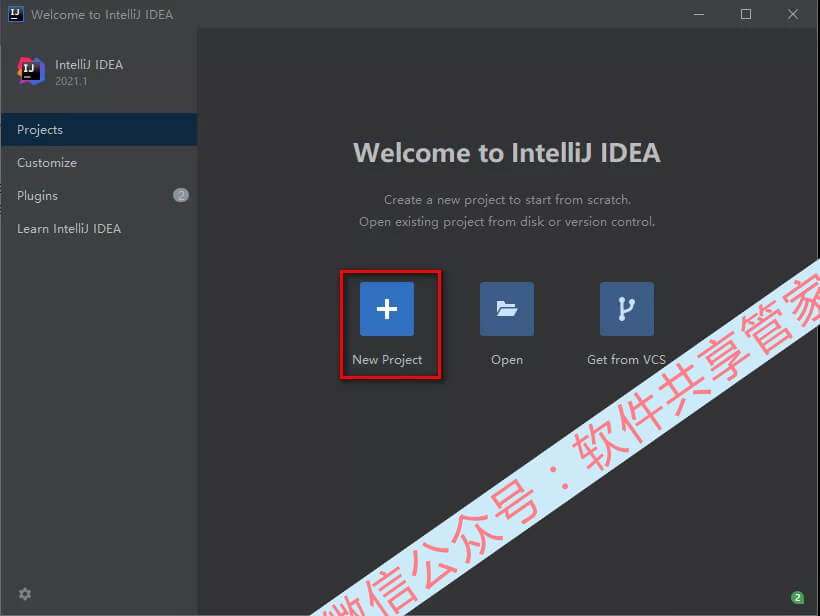Viewport: 820px width, 616px height.
Task: Click the Plugins update count badge
Action: (181, 195)
